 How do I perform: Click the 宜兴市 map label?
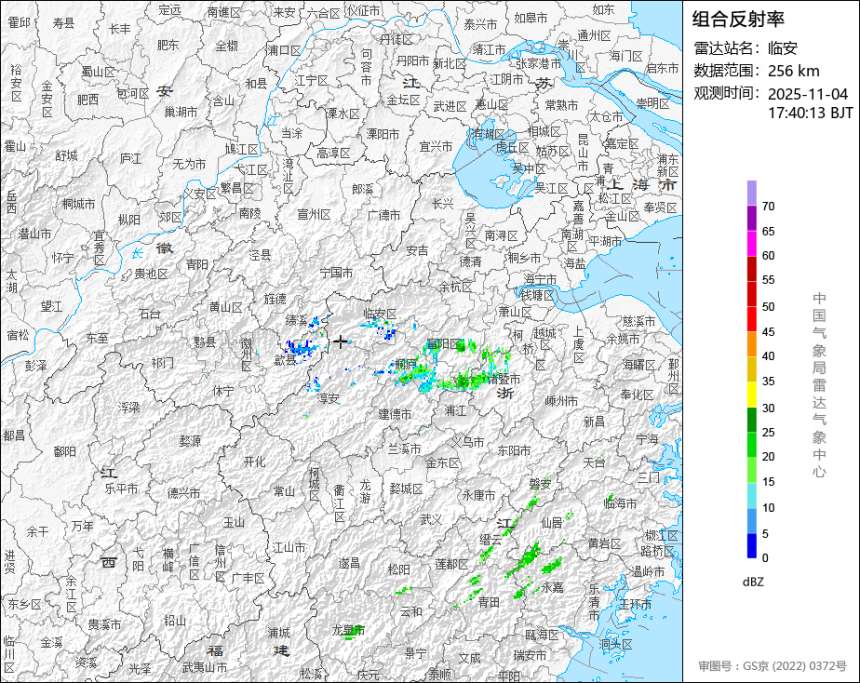pyautogui.click(x=436, y=146)
